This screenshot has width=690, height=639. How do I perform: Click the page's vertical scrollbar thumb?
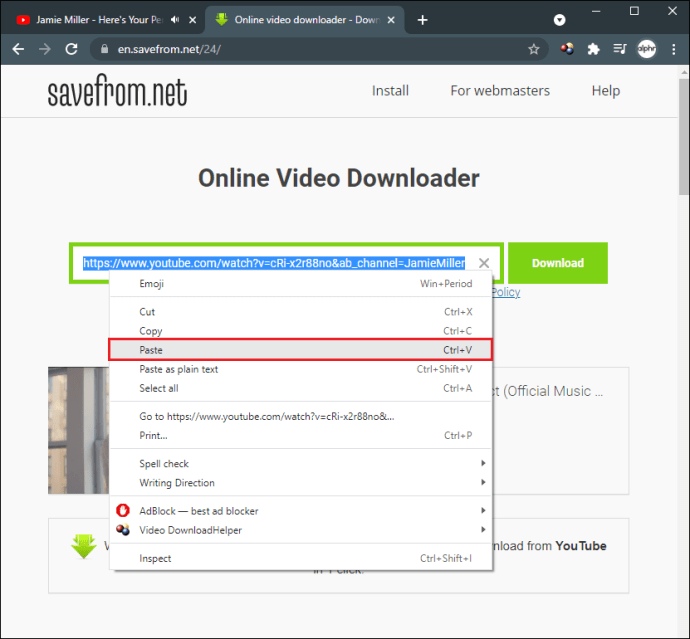click(x=684, y=136)
